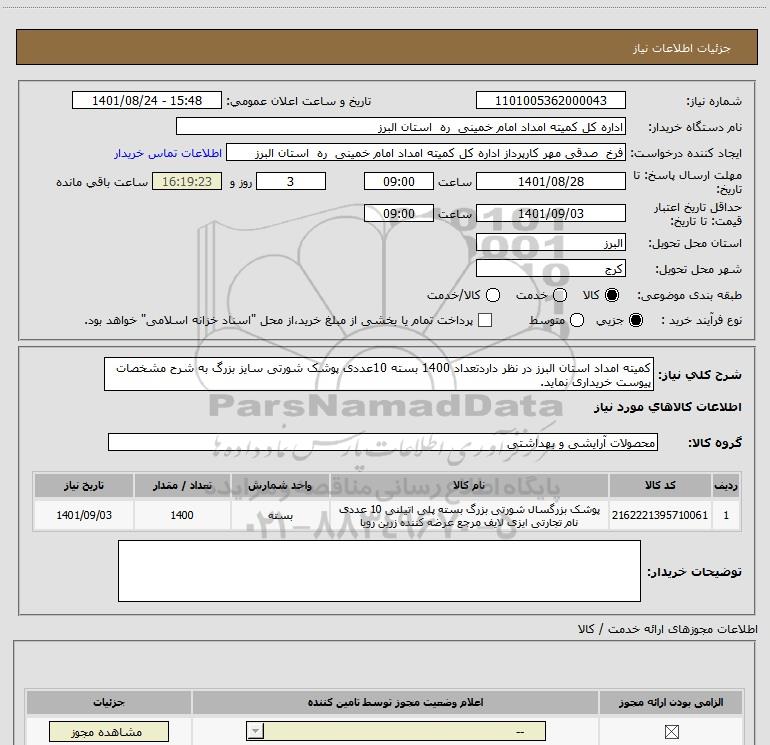Open the اطلاعات تماس خریدار link
Viewport: 770px width, 745px height.
tap(168, 153)
